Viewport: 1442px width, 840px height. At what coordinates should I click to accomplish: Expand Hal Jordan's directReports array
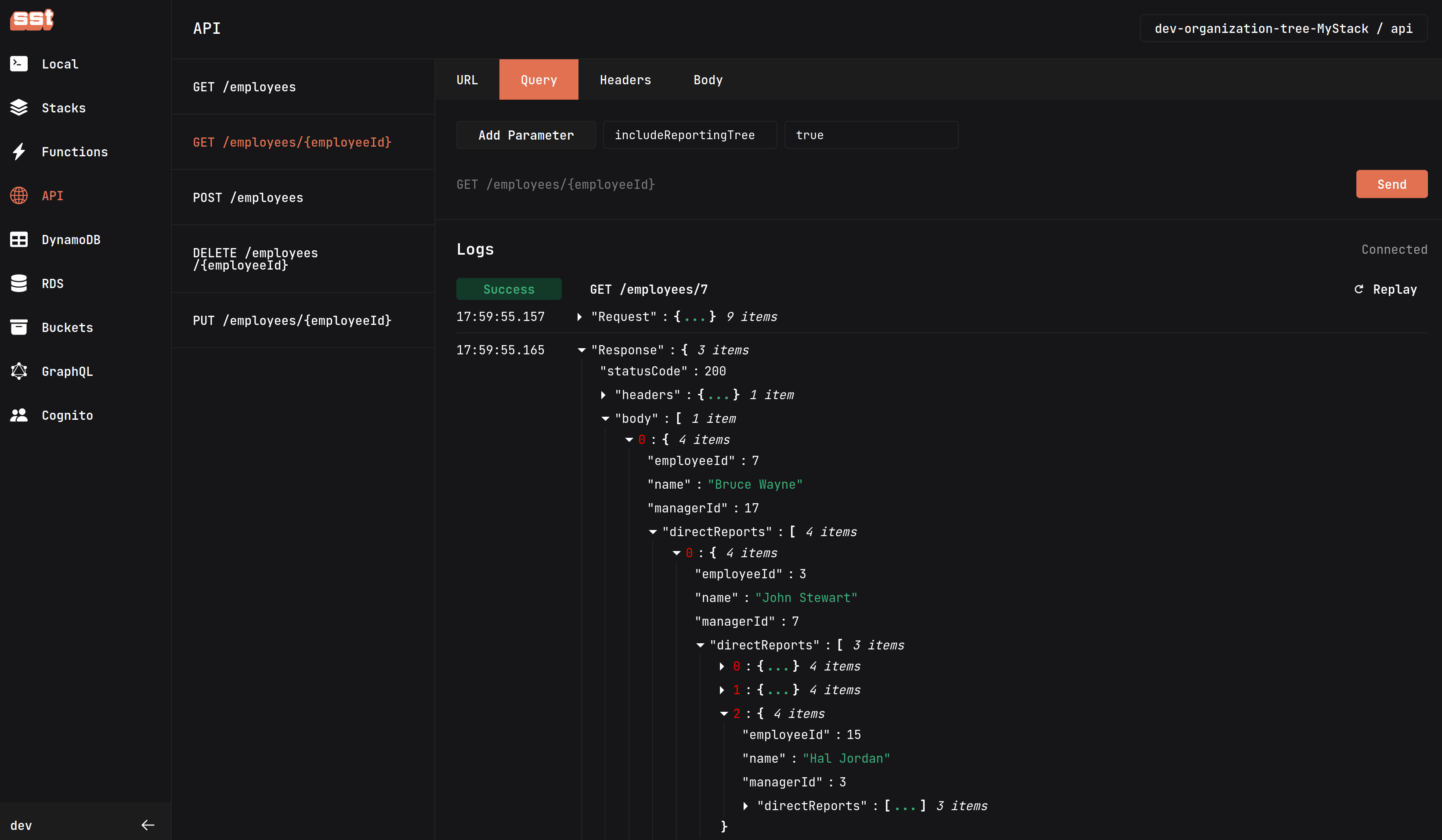(746, 806)
